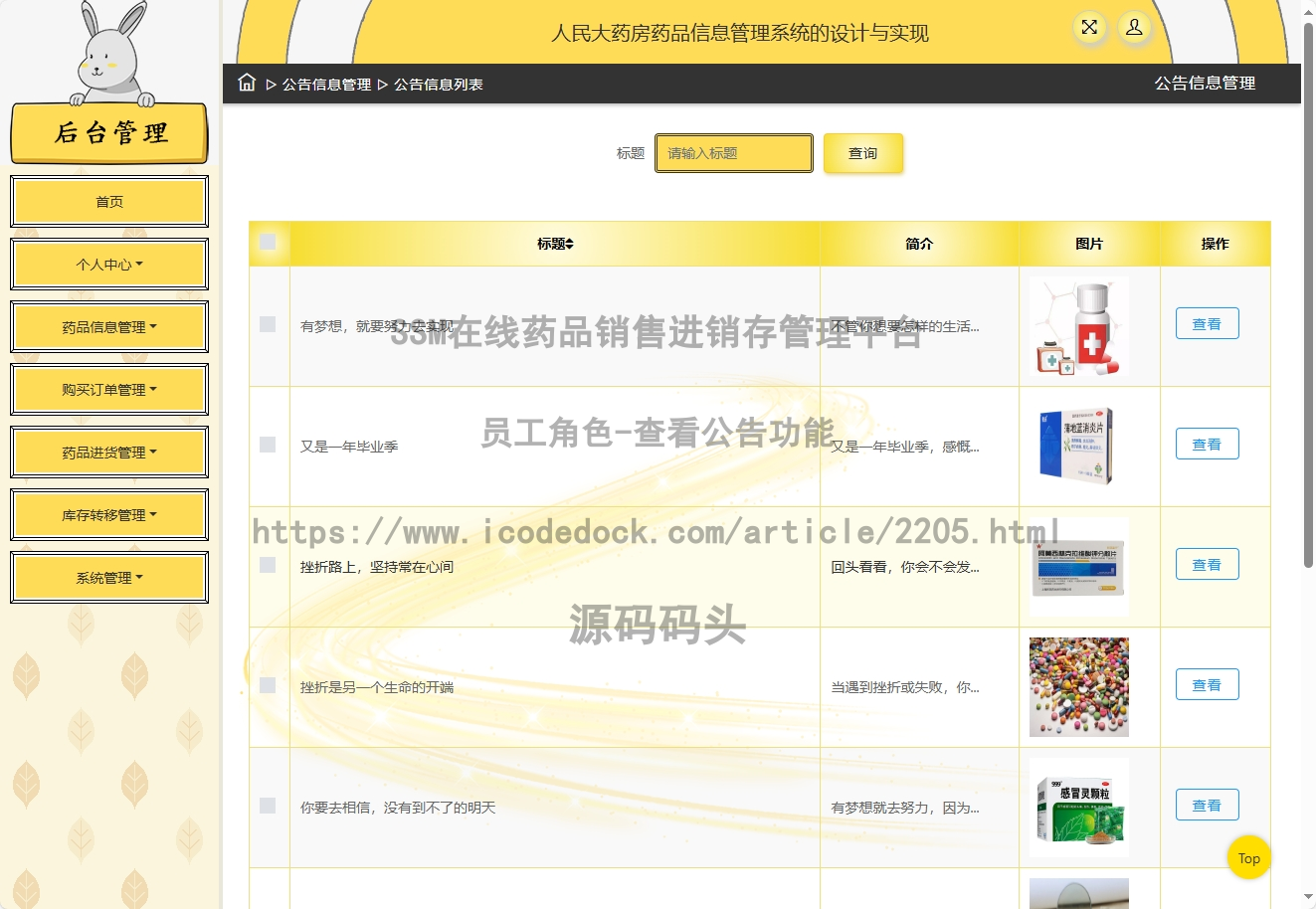Click the summary text 有梦想就去努力，因为...
Screen dimensions: 1316x909
(905, 808)
